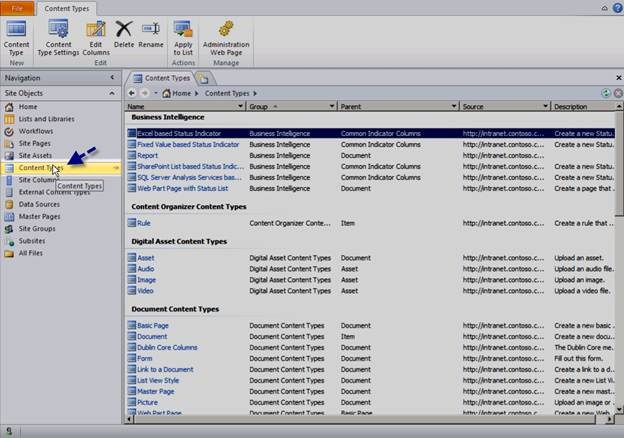Click the Edit Columns ribbon icon

pyautogui.click(x=96, y=38)
